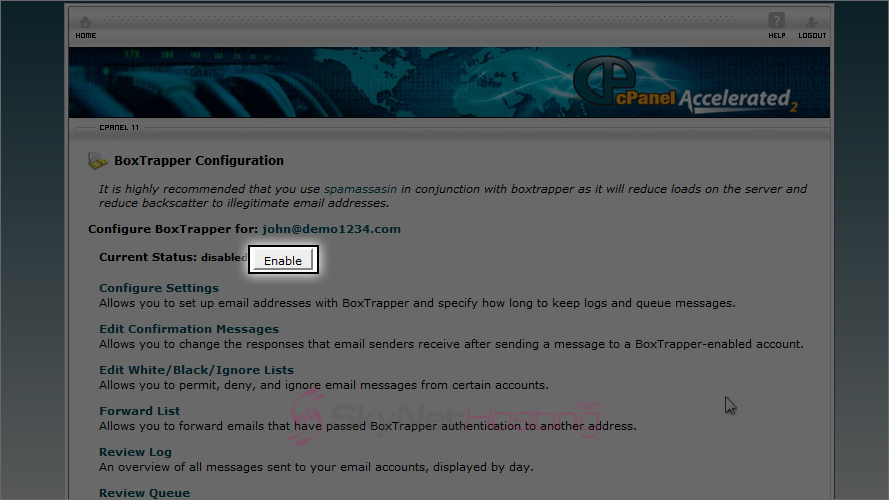Image resolution: width=889 pixels, height=500 pixels.
Task: Click the description under Review Log
Action: [x=316, y=467]
